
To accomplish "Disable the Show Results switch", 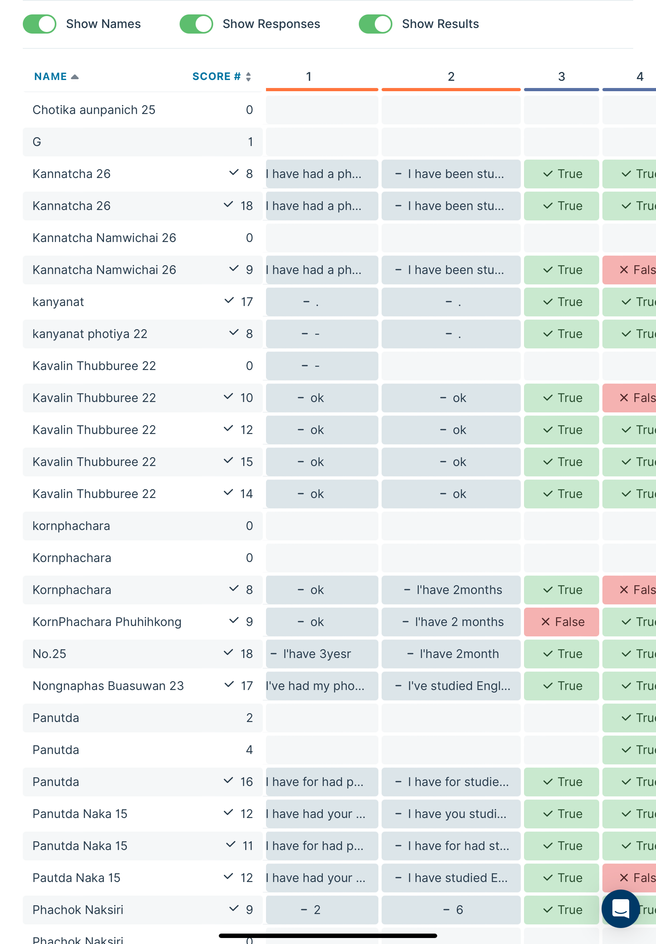I will point(375,24).
